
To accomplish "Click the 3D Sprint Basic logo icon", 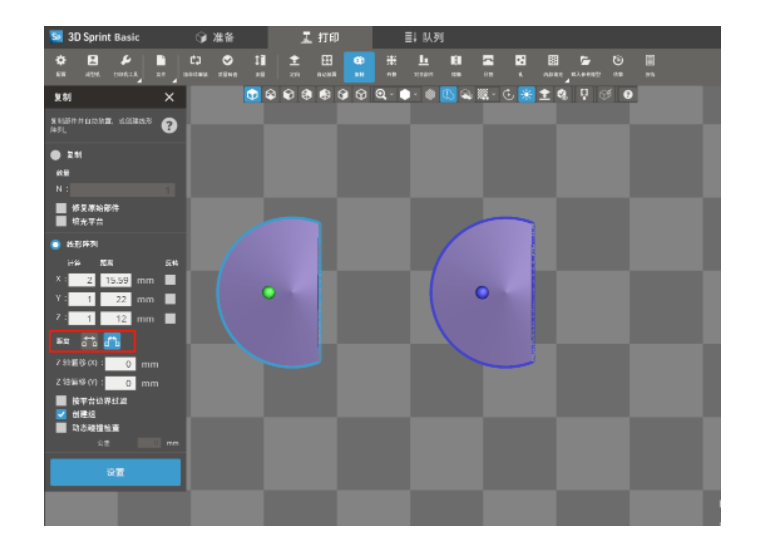I will point(56,37).
